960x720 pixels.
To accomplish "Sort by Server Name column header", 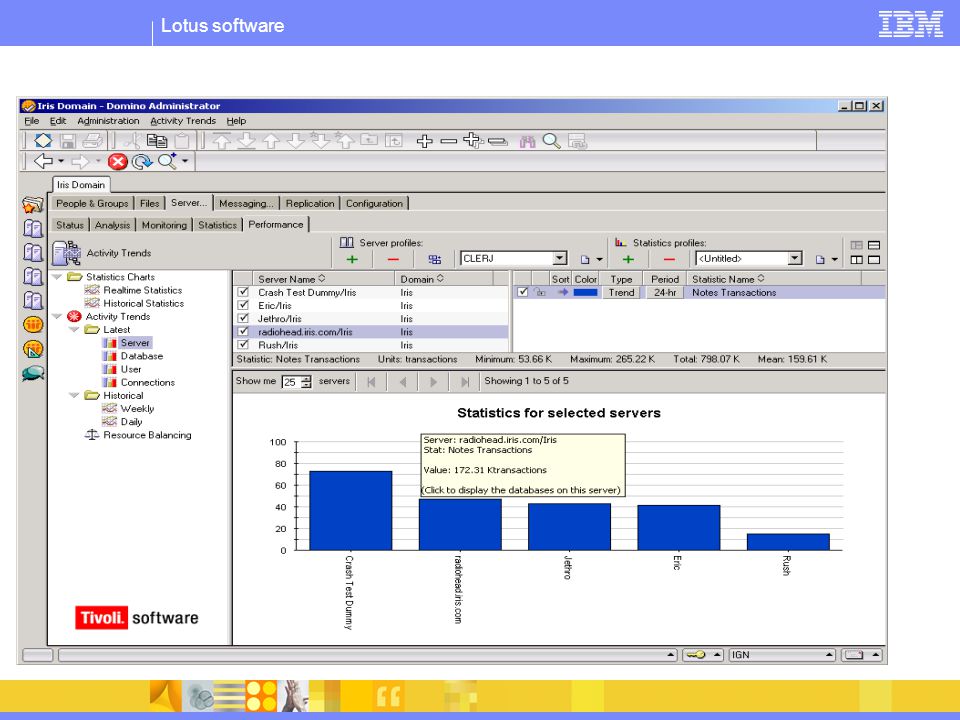I will [x=322, y=279].
